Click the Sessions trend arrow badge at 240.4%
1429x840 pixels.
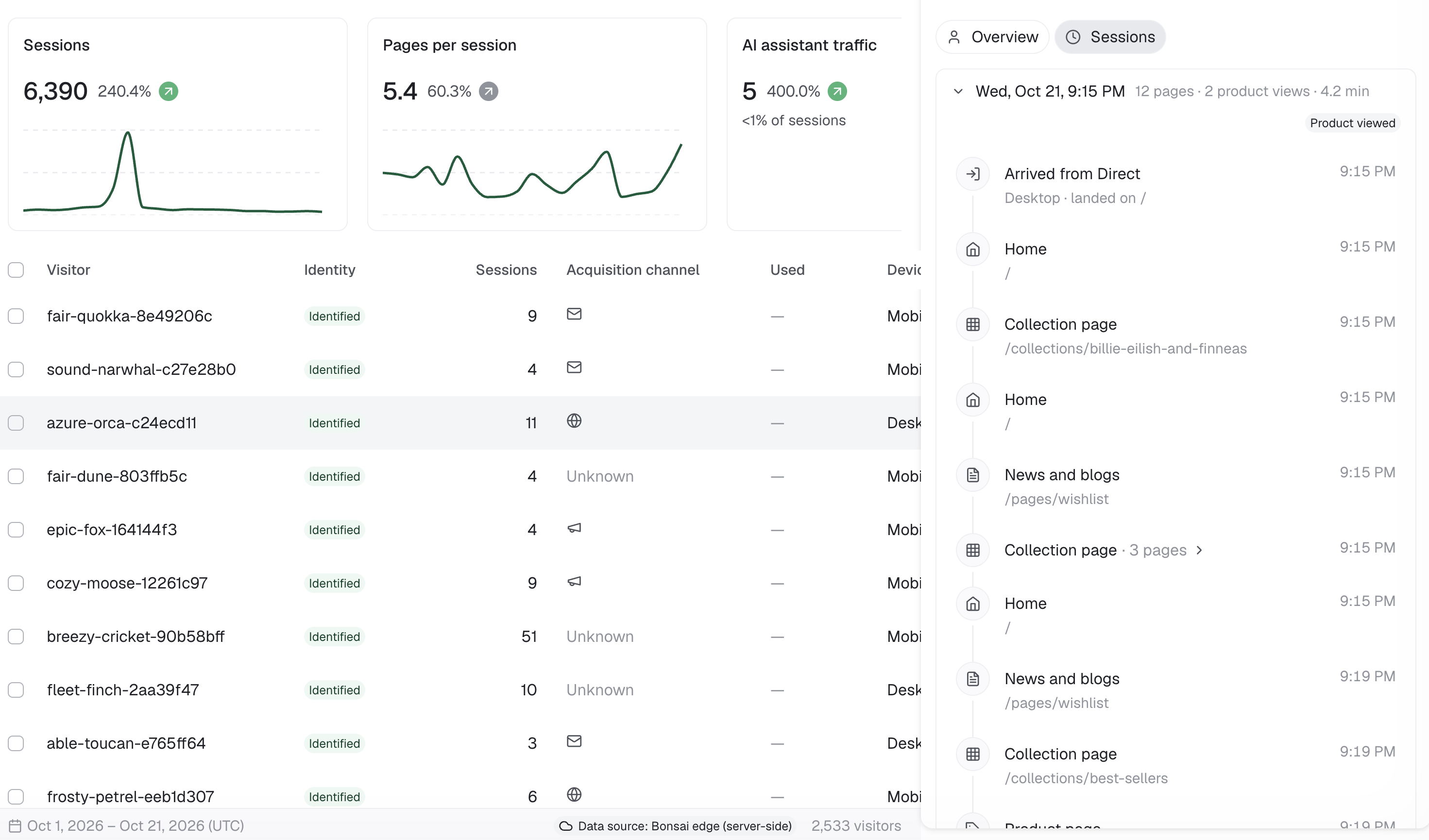(x=168, y=91)
